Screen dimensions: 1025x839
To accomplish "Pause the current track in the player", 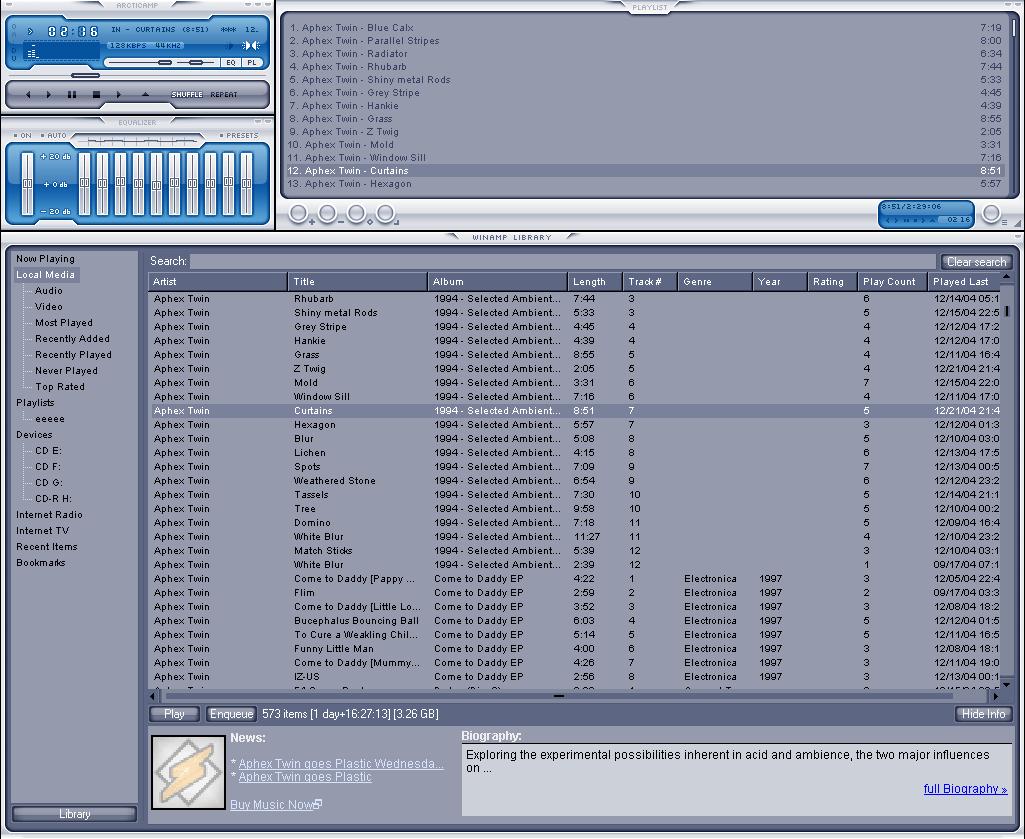I will (72, 95).
